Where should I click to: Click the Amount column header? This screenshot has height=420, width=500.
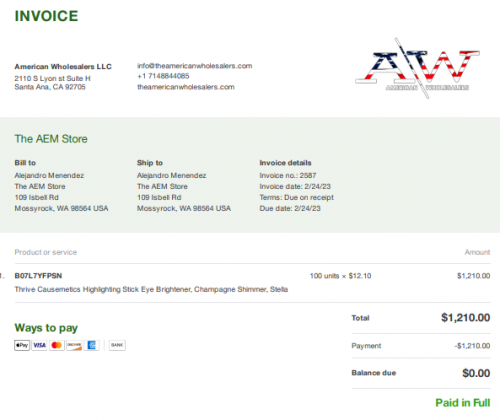click(478, 252)
